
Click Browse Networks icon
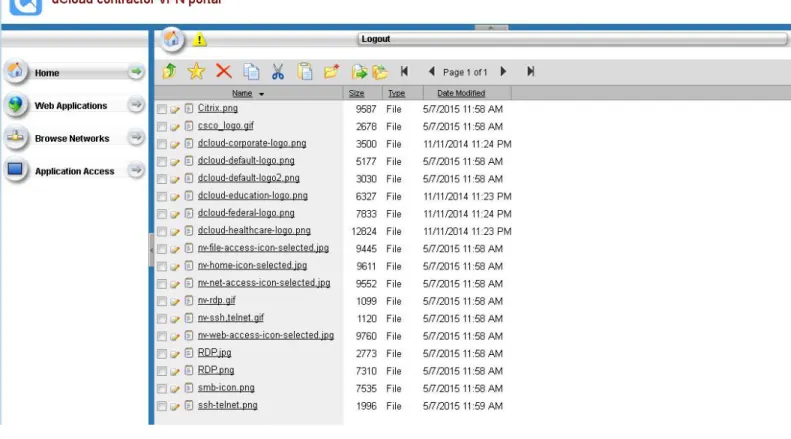[16, 137]
